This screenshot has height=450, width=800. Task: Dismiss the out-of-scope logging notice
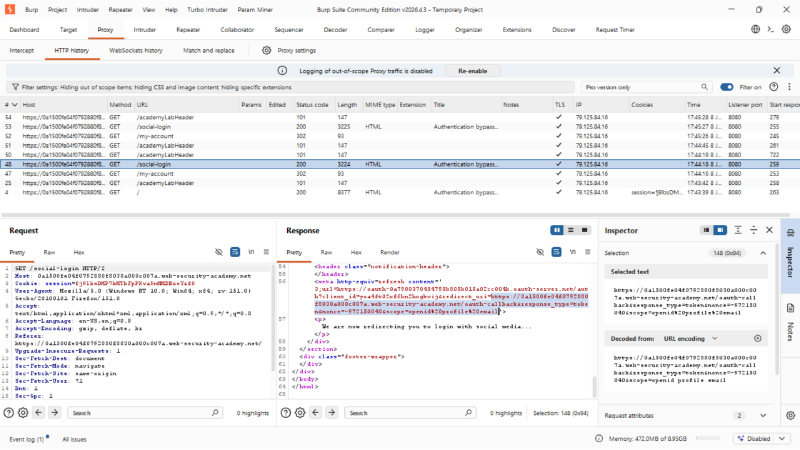(777, 70)
